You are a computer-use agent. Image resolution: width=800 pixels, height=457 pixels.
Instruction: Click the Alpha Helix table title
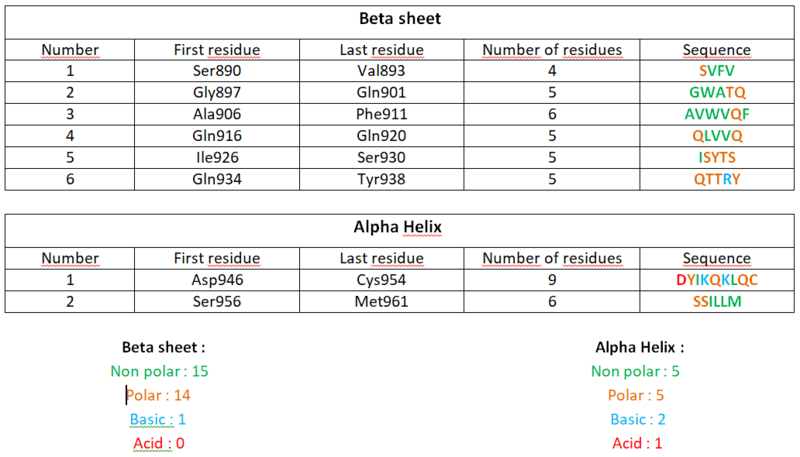[399, 228]
